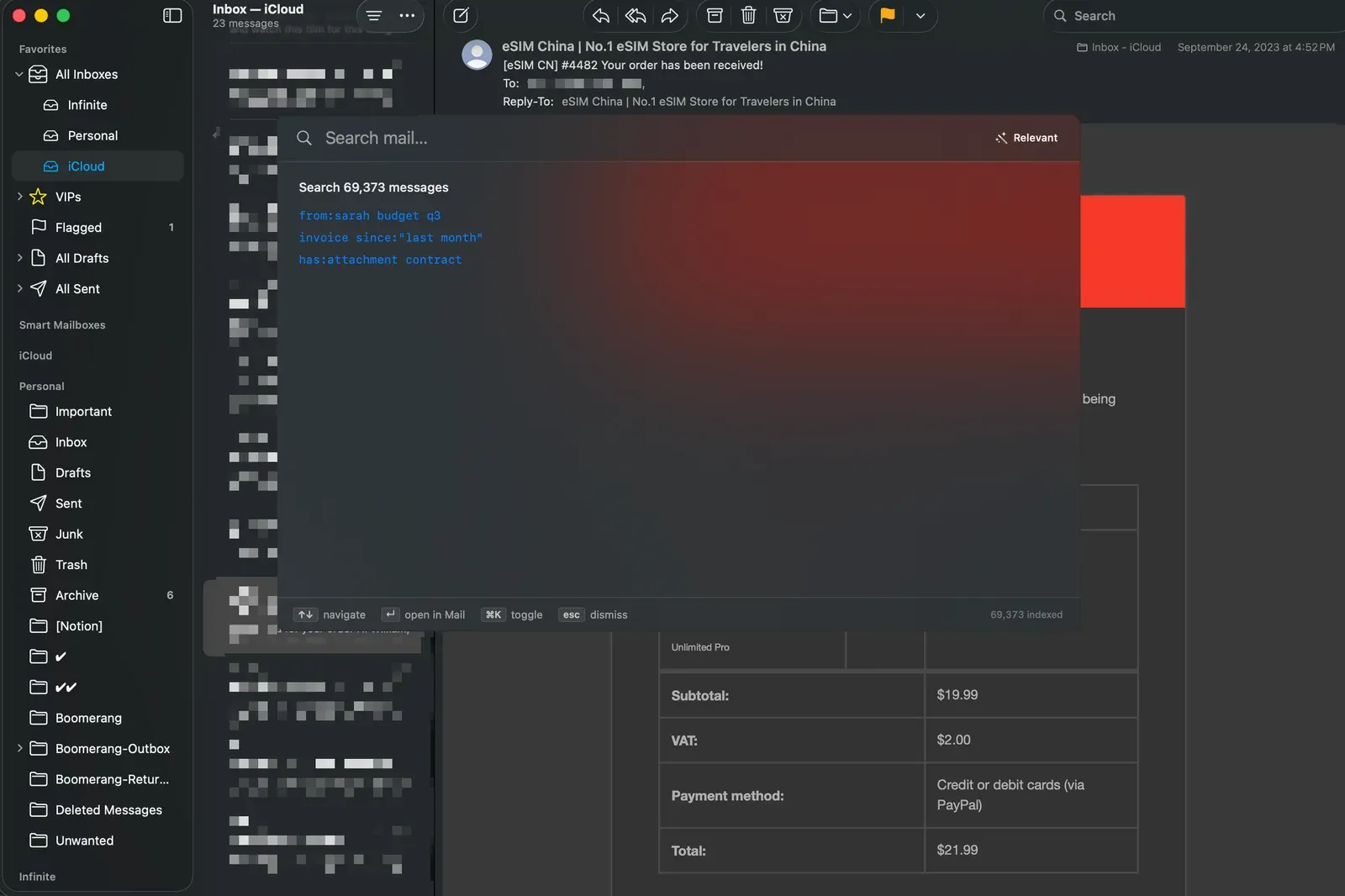Viewport: 1345px width, 896px height.
Task: Click the ⌘K toggle key hint
Action: click(x=493, y=614)
